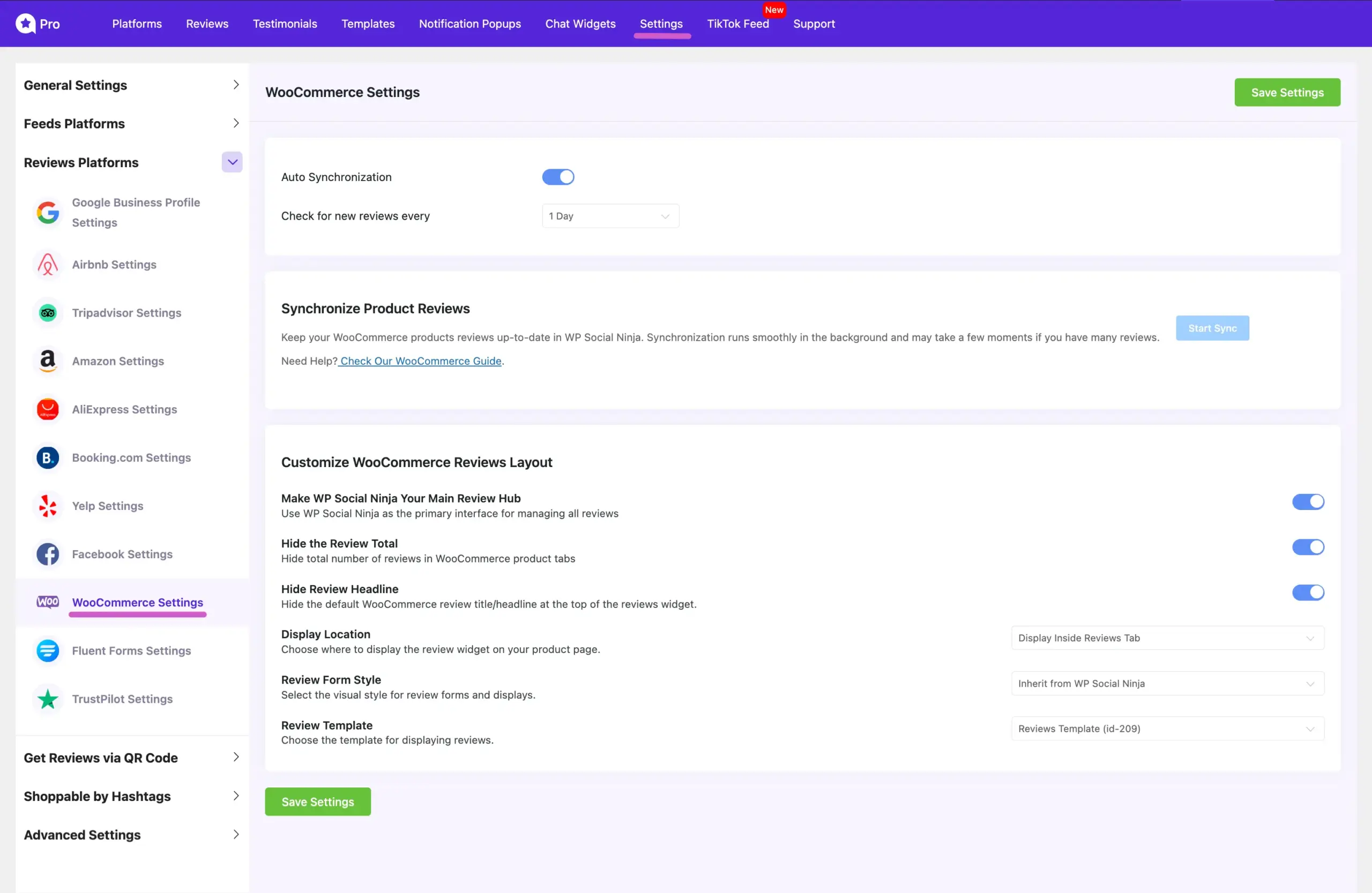Open the Reviews menu
This screenshot has height=893, width=1372.
[x=207, y=24]
